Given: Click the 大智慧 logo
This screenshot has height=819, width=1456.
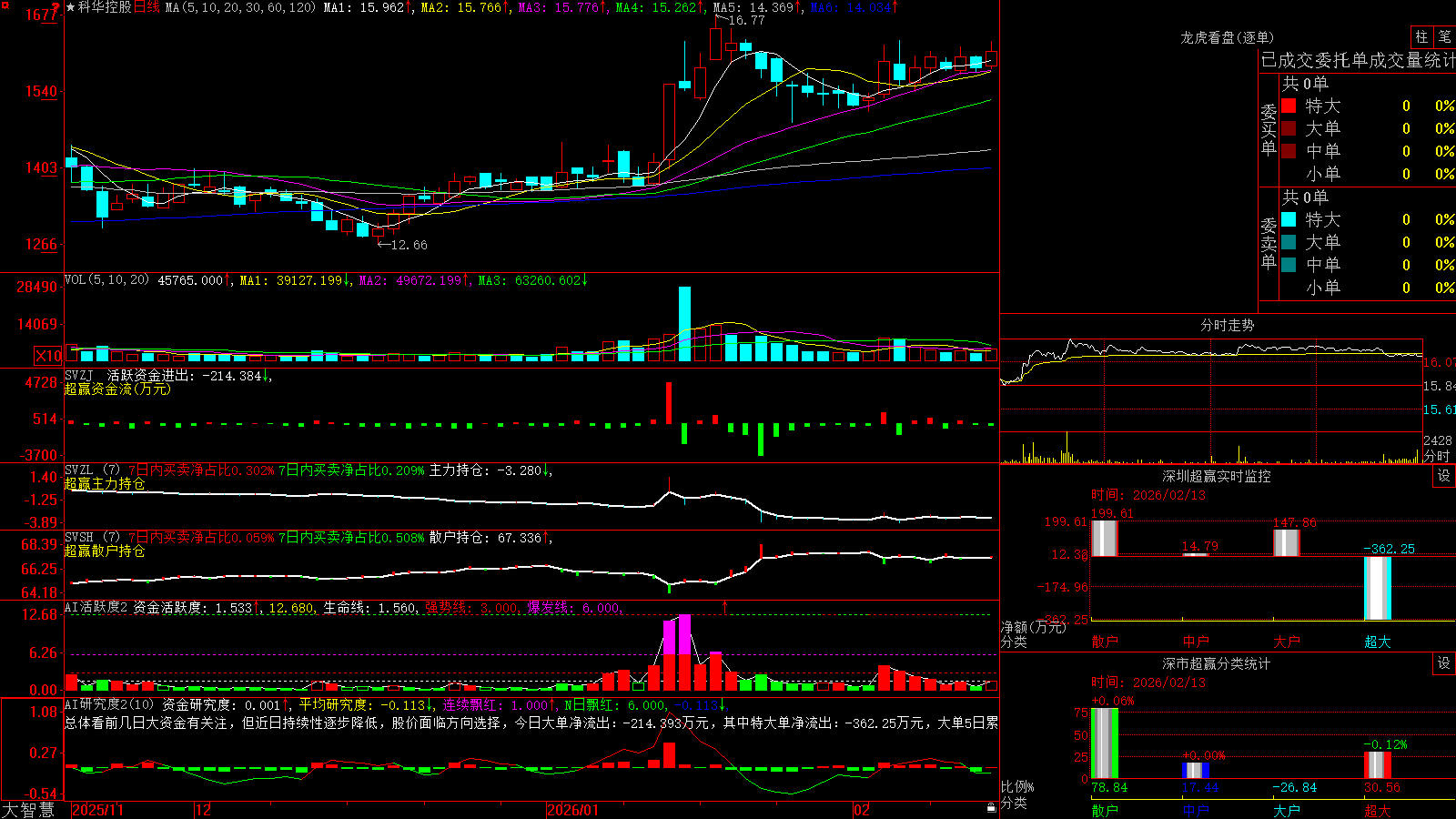Looking at the screenshot, I should [x=28, y=810].
